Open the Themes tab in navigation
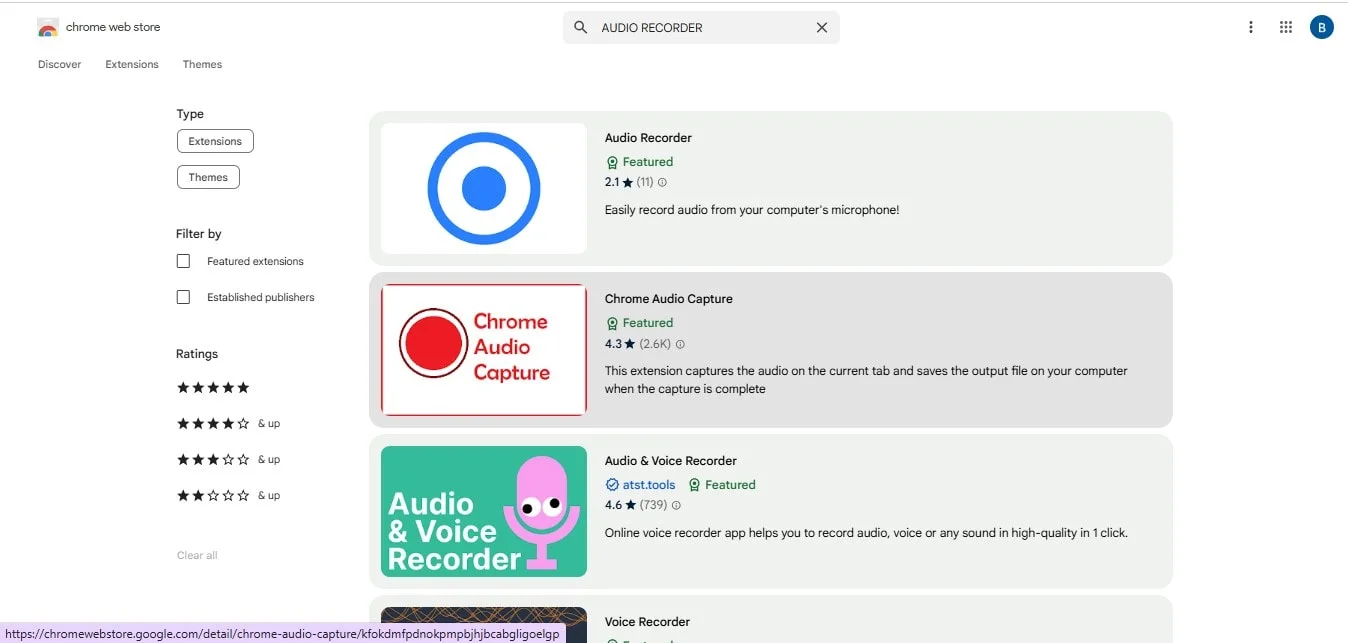The image size is (1348, 643). click(202, 64)
